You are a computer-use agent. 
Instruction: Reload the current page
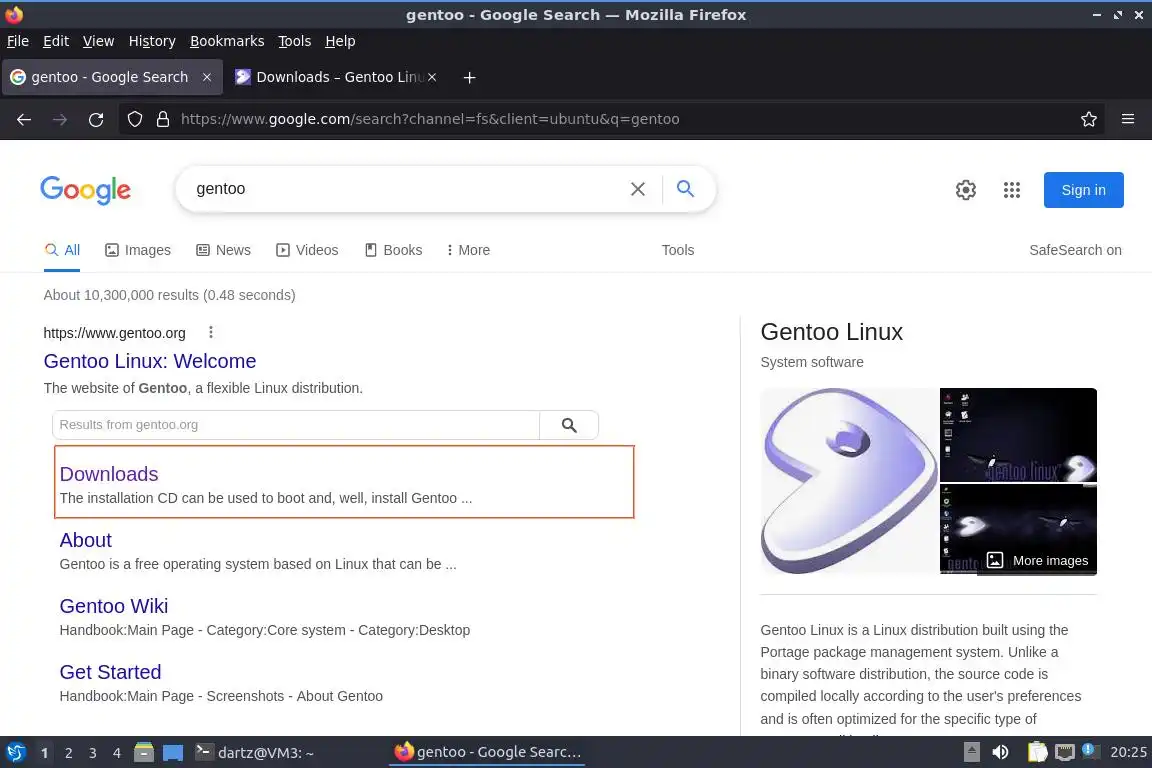point(96,119)
